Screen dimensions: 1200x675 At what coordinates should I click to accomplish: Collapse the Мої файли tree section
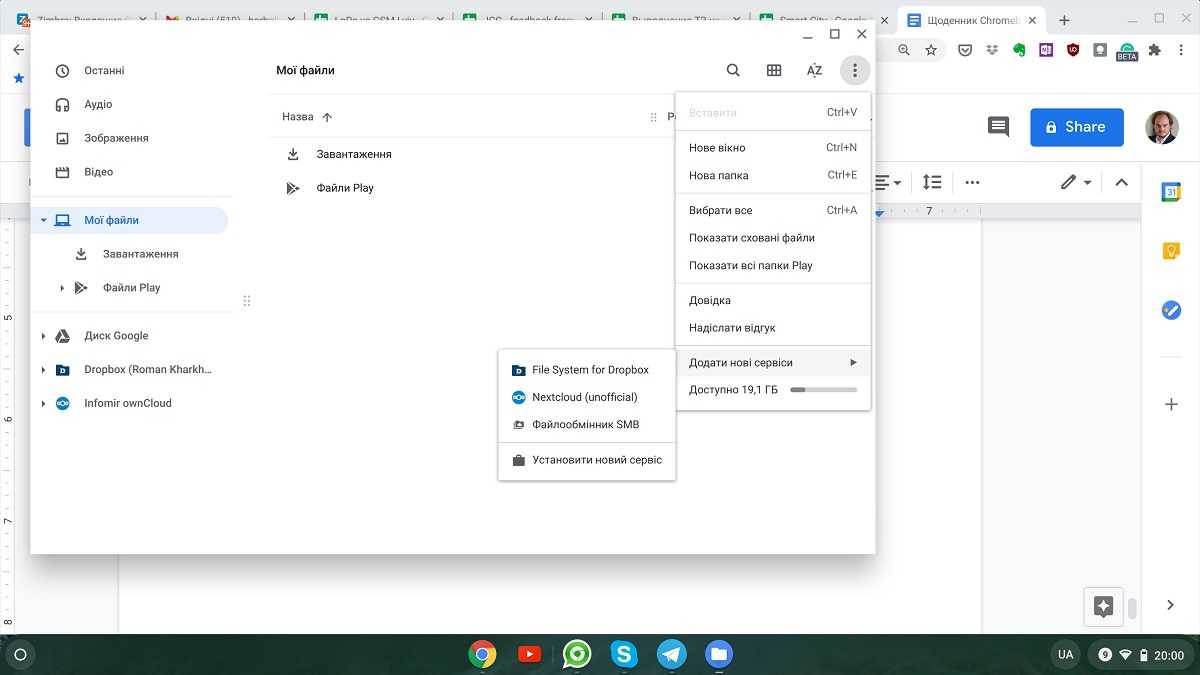pyautogui.click(x=43, y=220)
